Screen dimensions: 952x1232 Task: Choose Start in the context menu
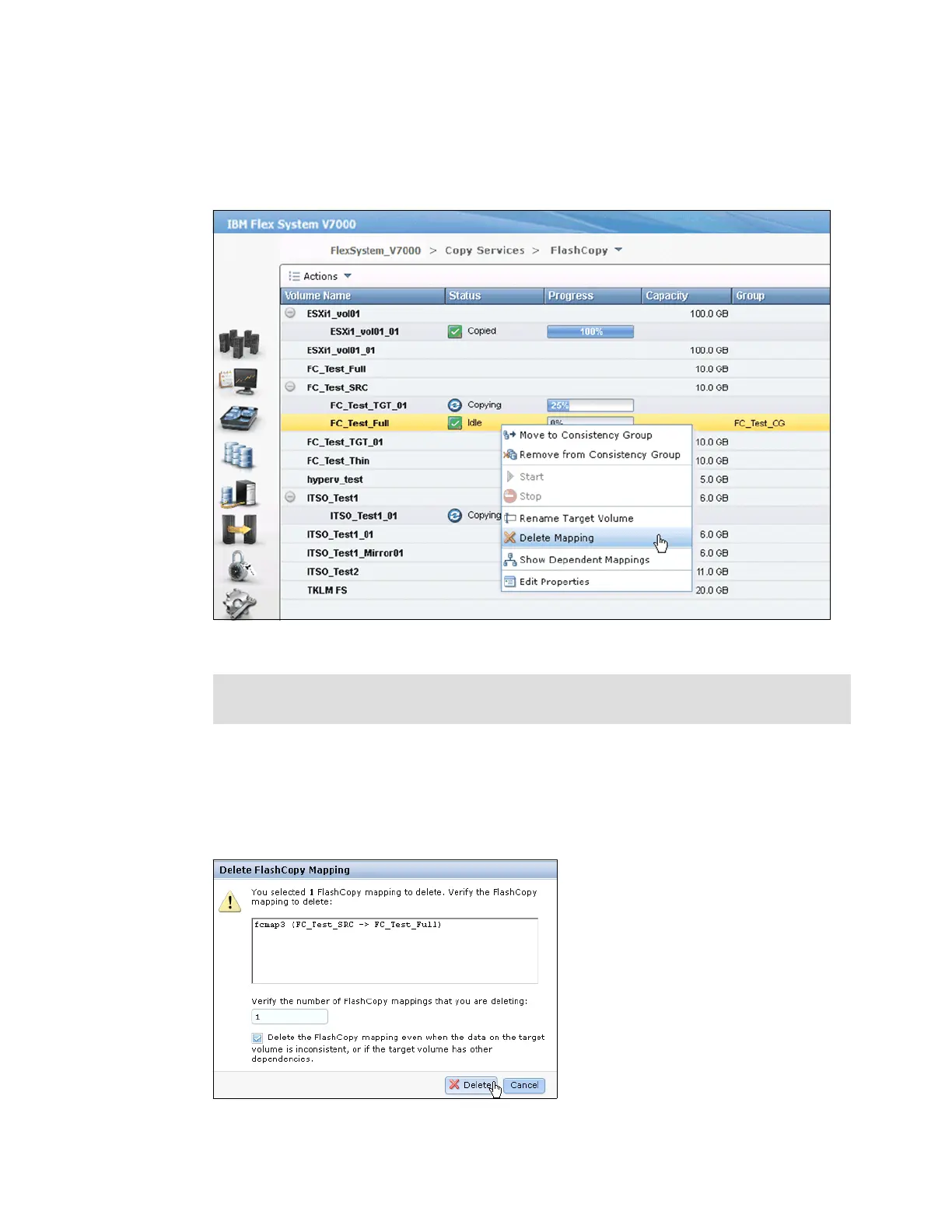597,477
